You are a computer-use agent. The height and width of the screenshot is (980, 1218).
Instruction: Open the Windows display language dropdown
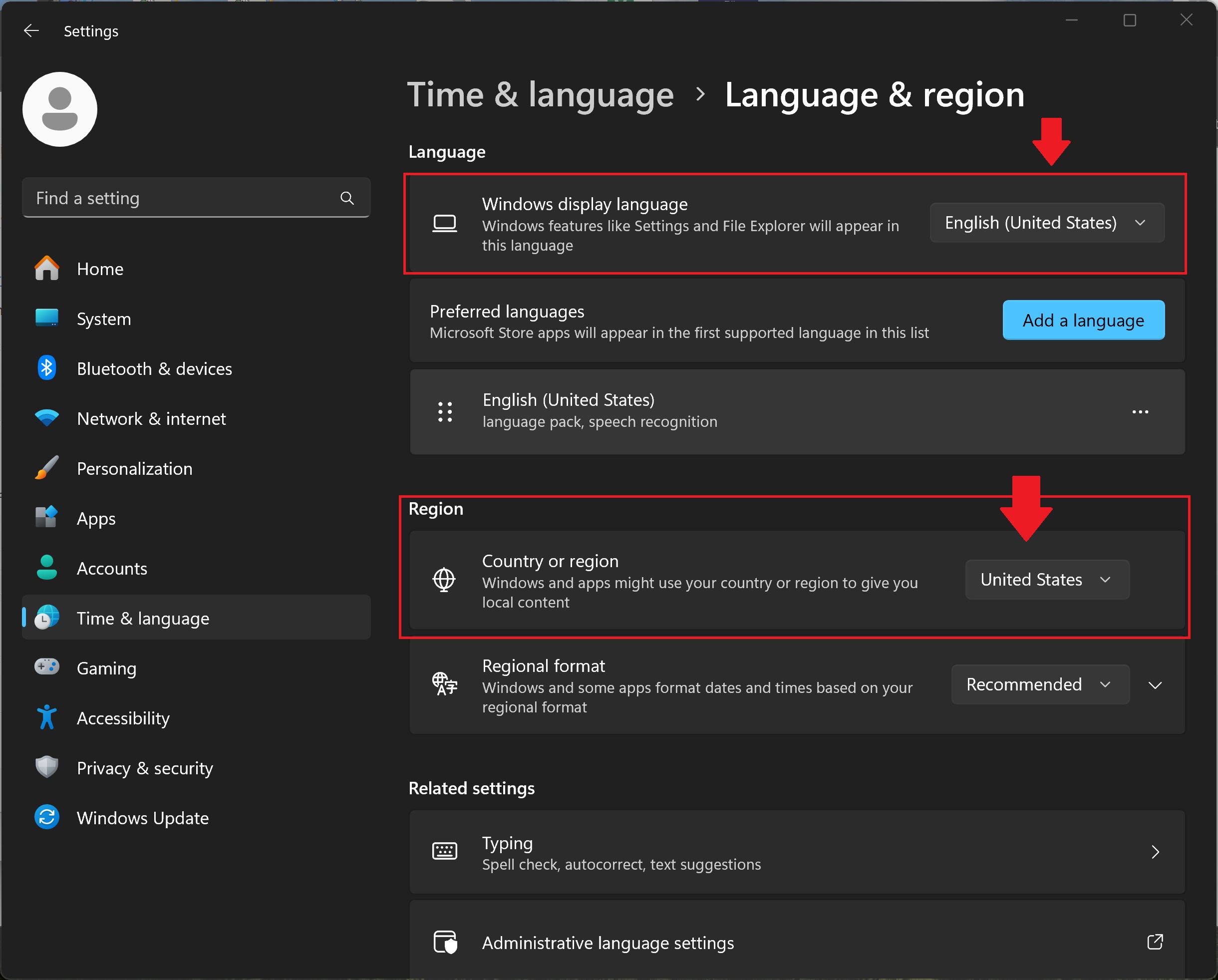click(x=1047, y=223)
